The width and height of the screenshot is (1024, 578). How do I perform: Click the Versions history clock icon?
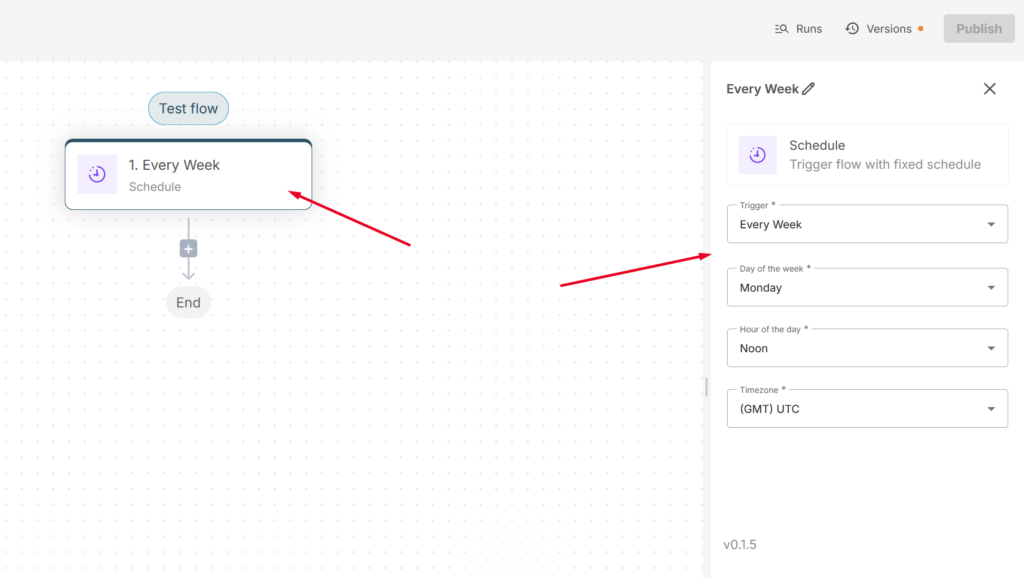click(x=852, y=29)
